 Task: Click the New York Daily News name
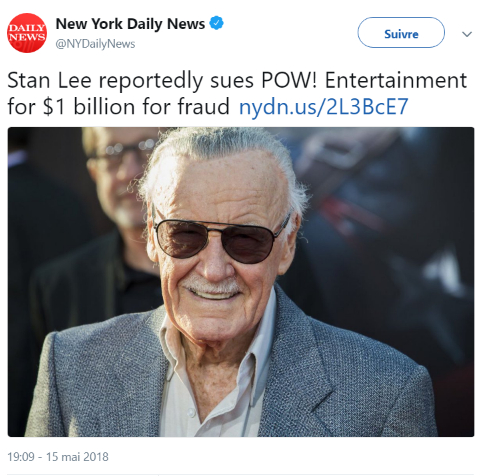click(x=130, y=24)
